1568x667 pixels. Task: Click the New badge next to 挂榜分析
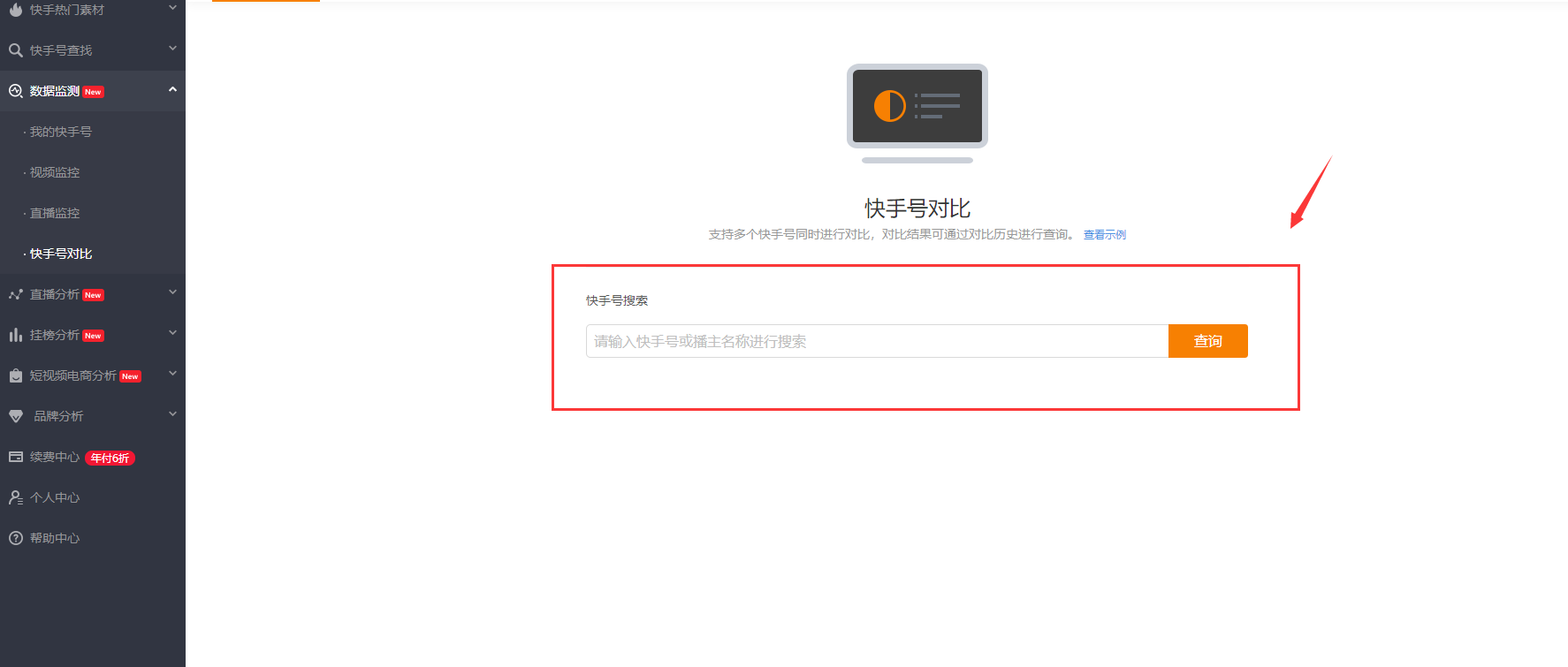pos(94,336)
